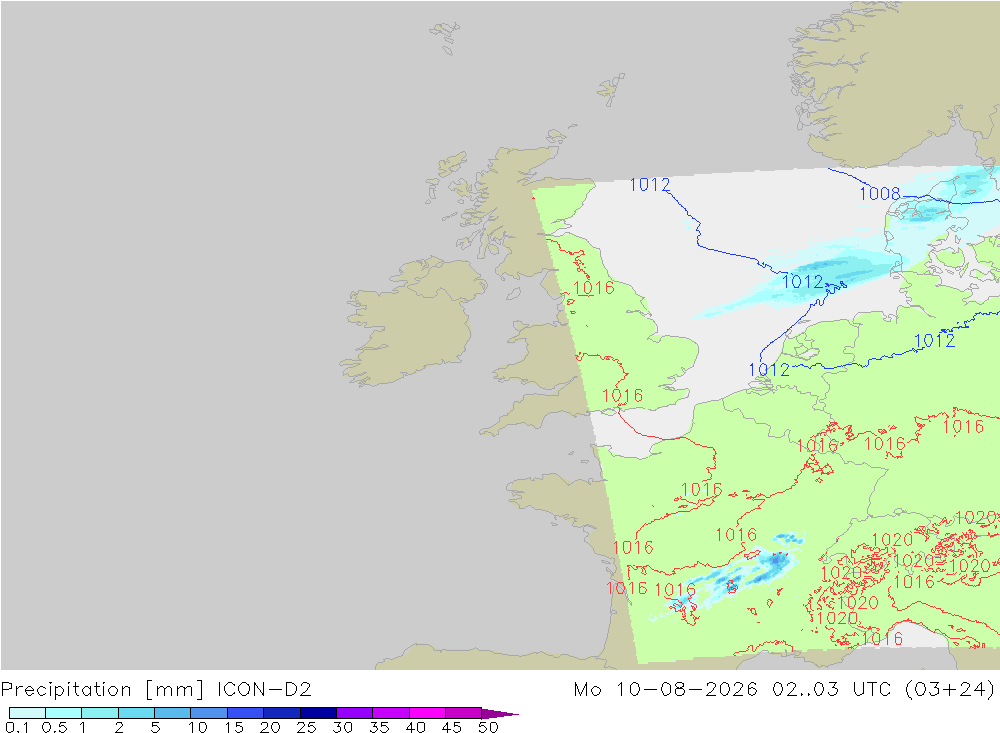Image resolution: width=1000 pixels, height=733 pixels.
Task: Click the '30' legend value
Action: click(342, 727)
